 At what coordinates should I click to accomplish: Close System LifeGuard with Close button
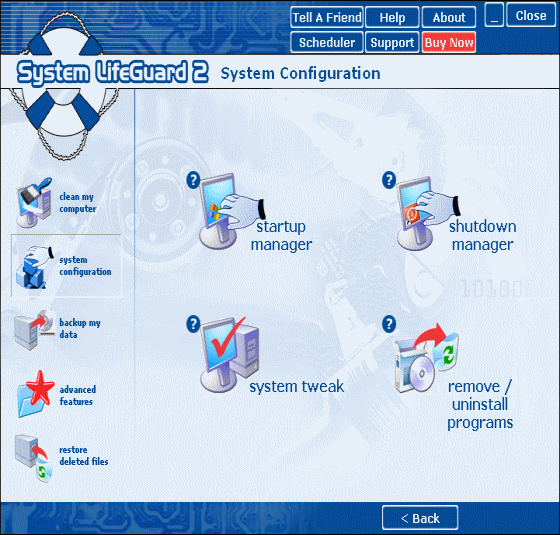coord(531,15)
